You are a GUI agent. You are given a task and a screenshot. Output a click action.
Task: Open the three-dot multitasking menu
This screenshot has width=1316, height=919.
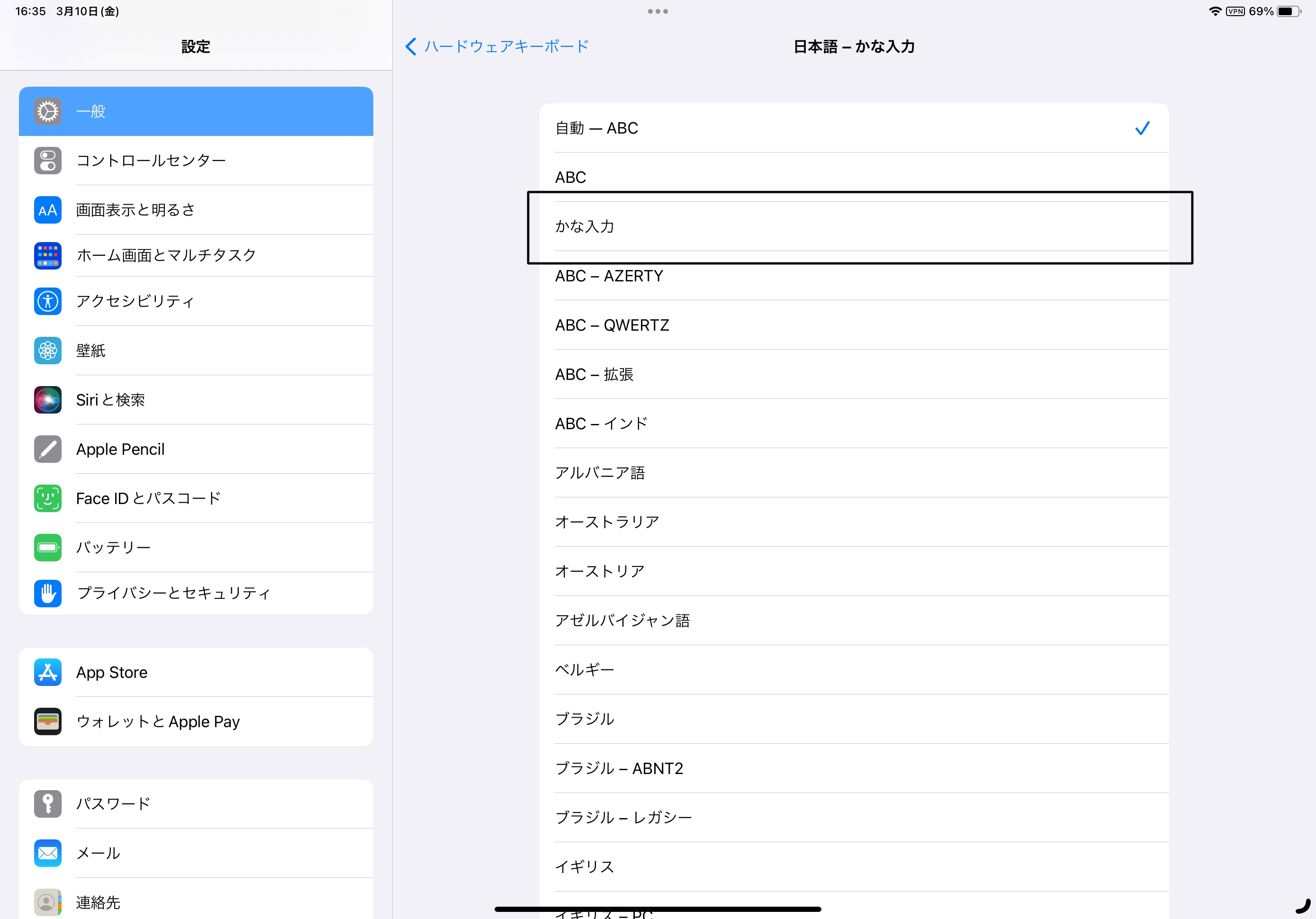[x=658, y=11]
